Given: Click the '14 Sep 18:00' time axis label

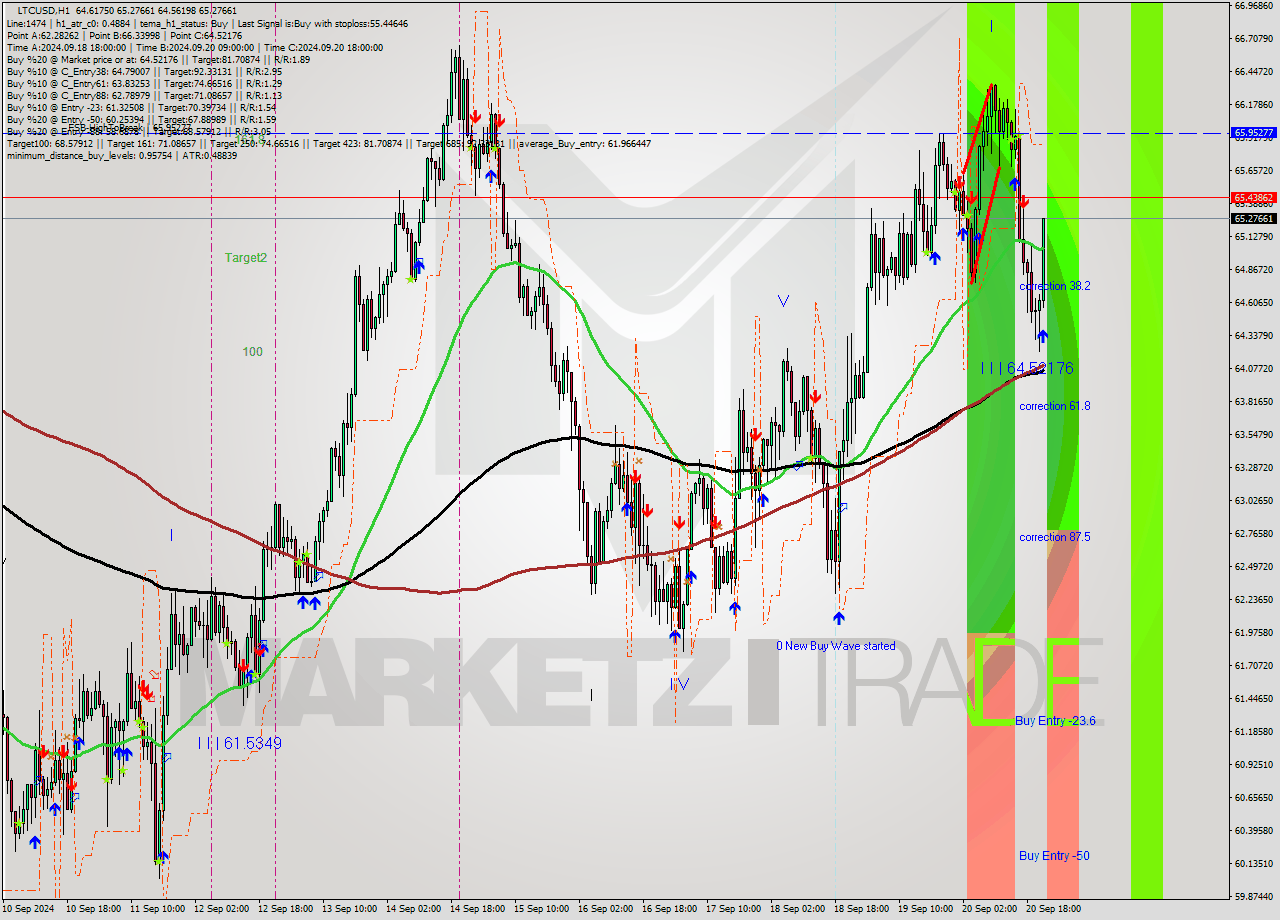Looking at the screenshot, I should [x=476, y=909].
